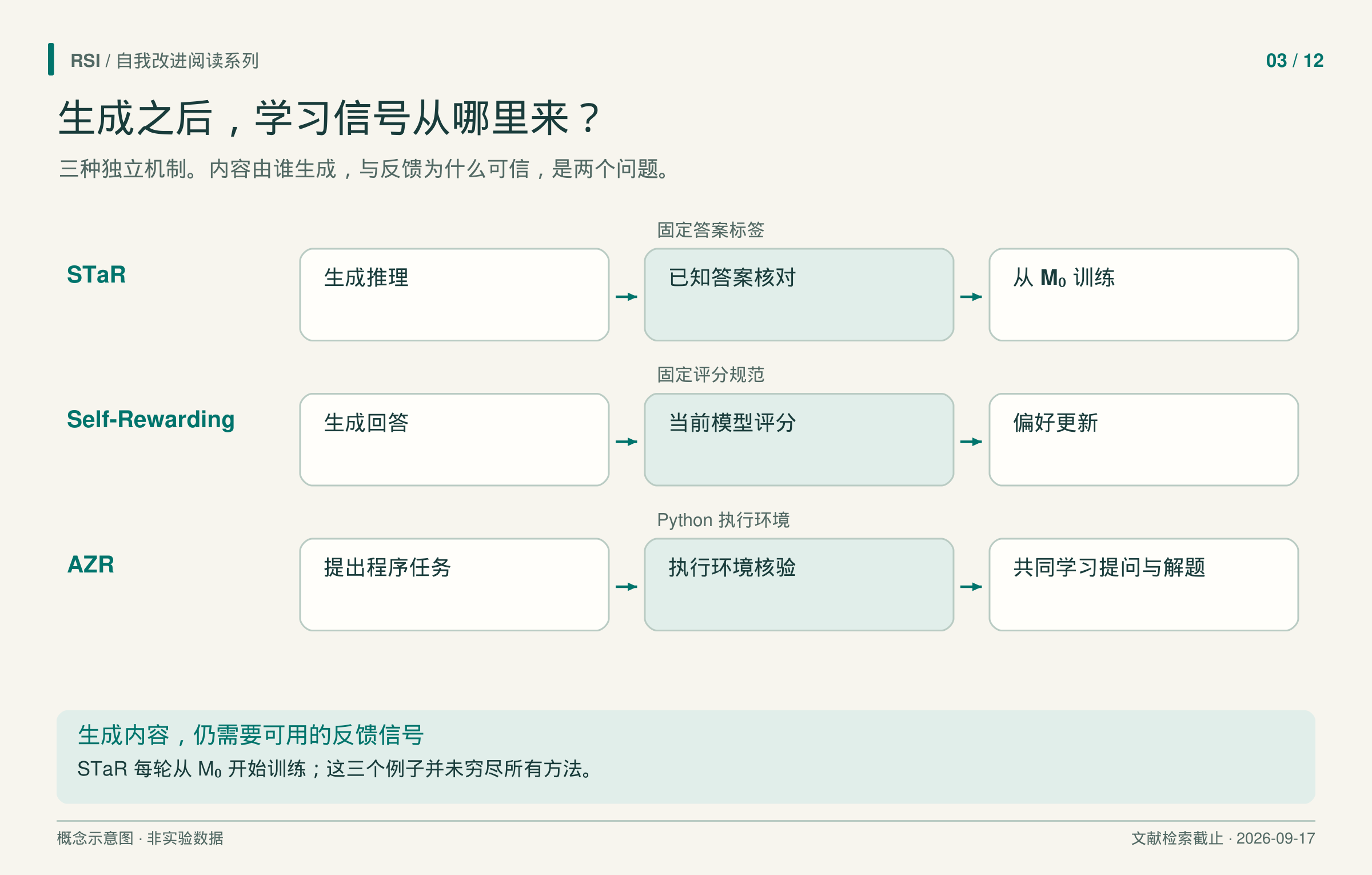Click the page number 03 / 12

[x=1294, y=61]
